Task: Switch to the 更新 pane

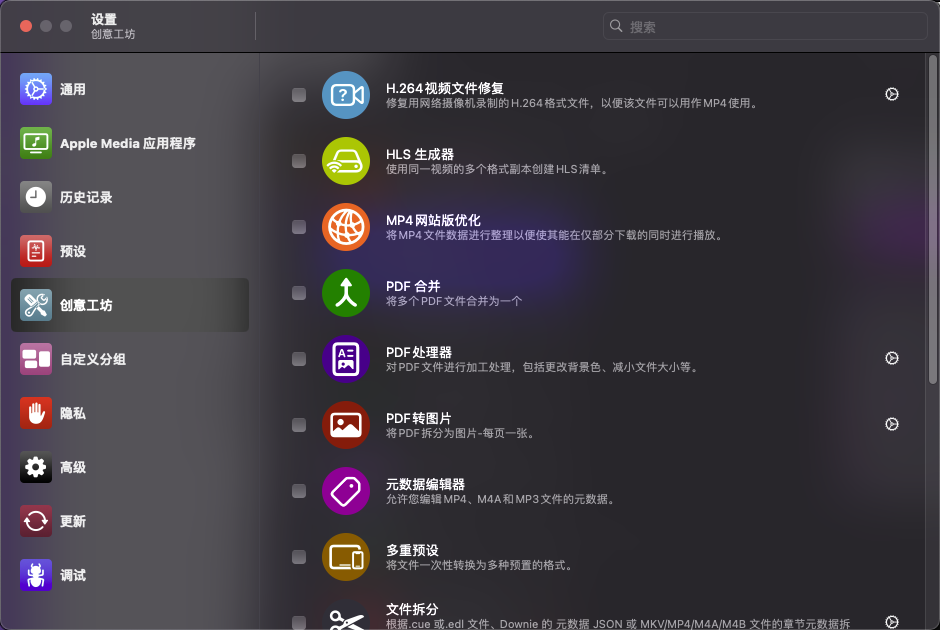Action: coord(129,521)
